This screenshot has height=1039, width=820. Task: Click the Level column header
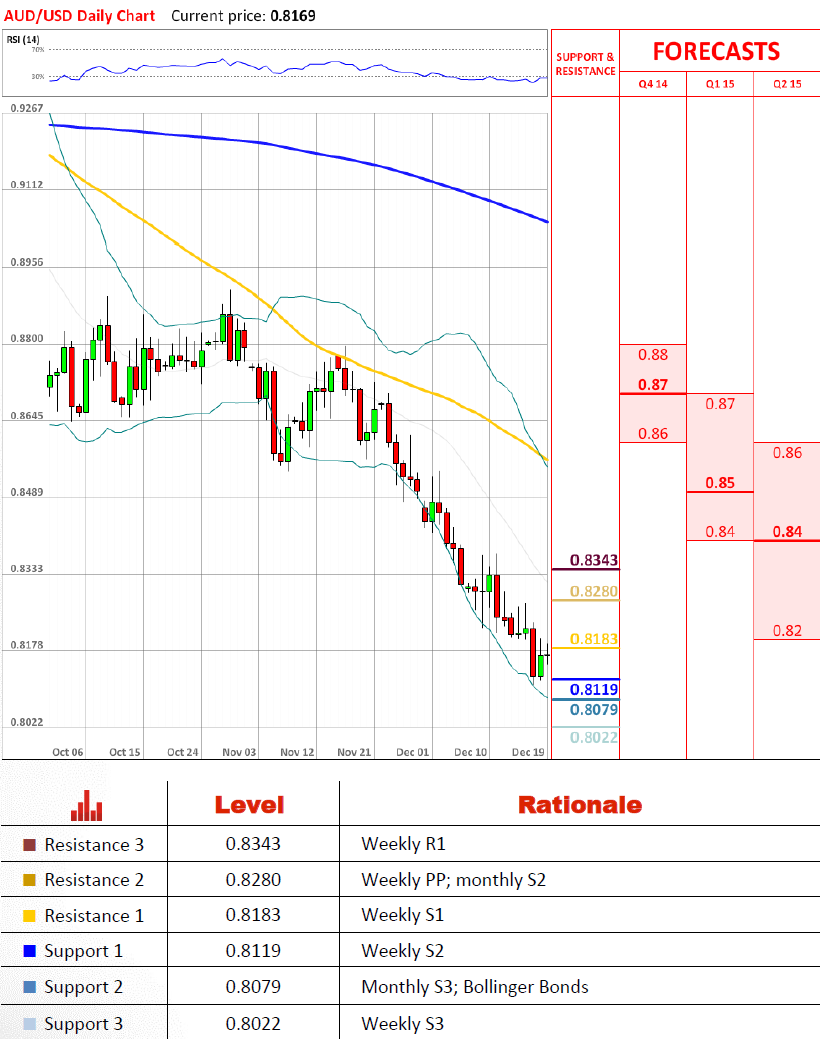(250, 805)
